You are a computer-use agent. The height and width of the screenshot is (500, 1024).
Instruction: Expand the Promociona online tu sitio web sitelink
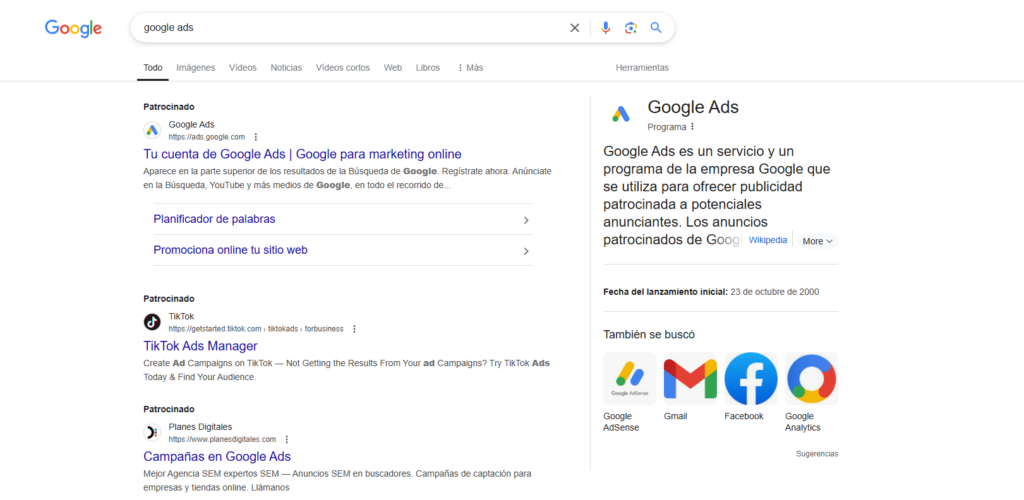click(x=343, y=250)
